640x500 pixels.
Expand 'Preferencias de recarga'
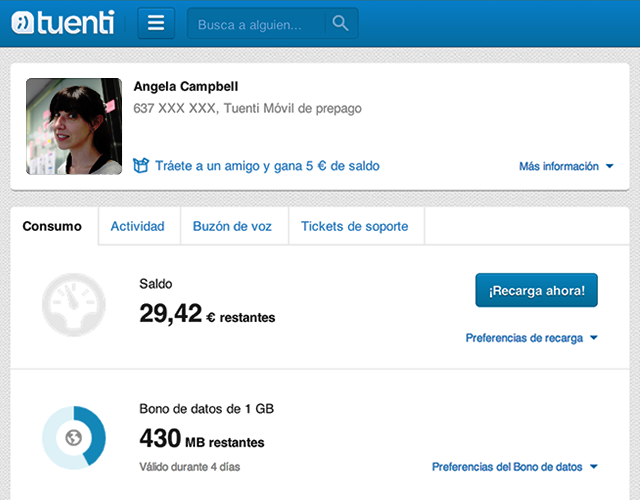click(x=531, y=338)
